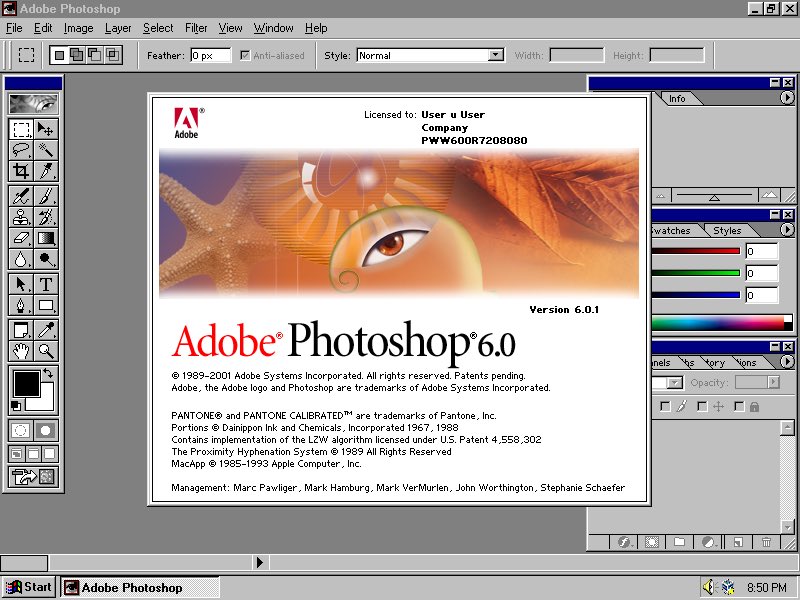Select the Pen tool
Screen dimensions: 800x600
coord(21,305)
